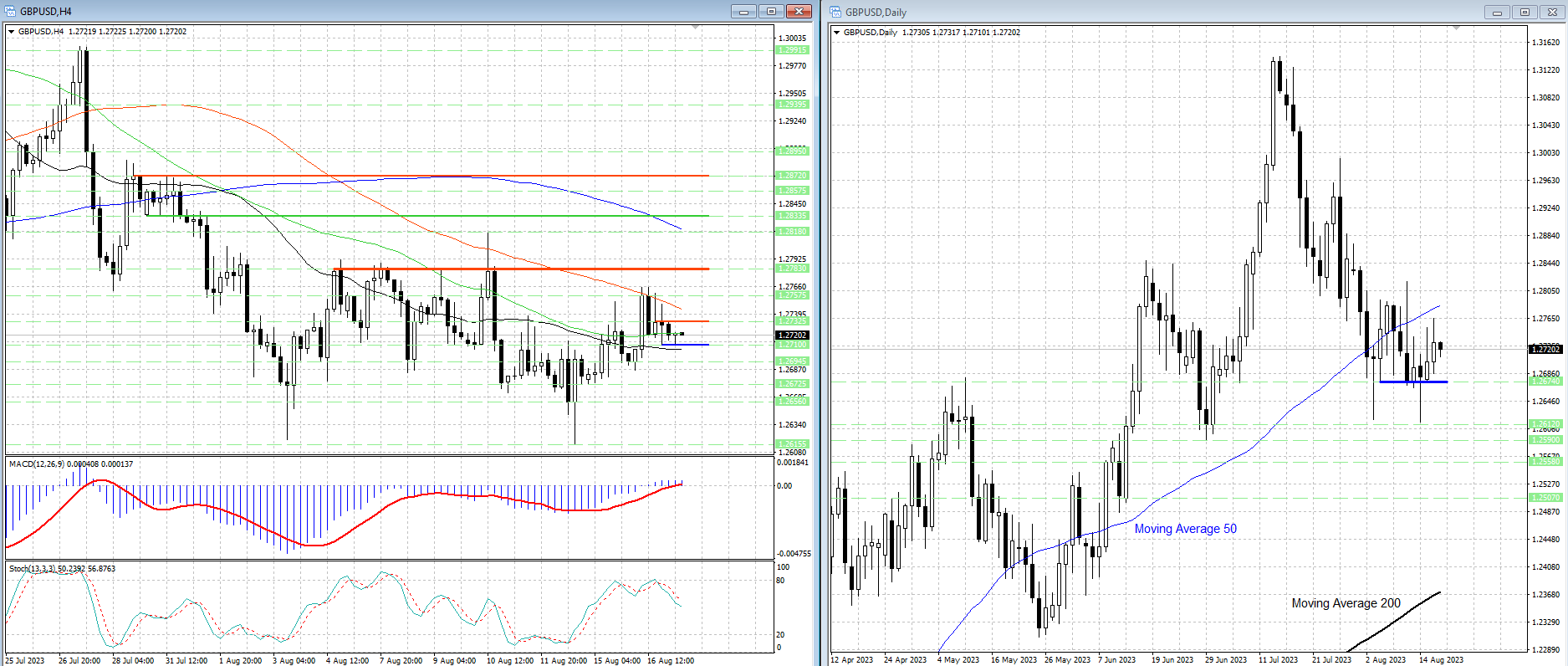Click the chart shift triangle on Daily chart
Image resolution: width=1568 pixels, height=666 pixels.
coord(1456,29)
